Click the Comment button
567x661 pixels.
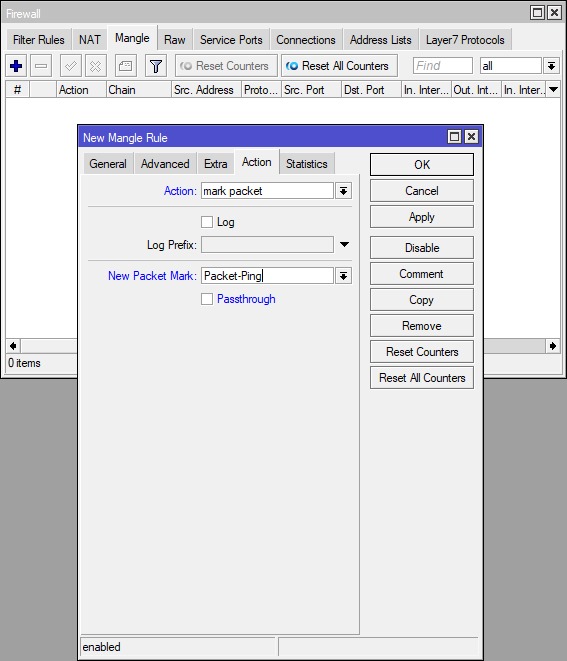click(x=422, y=274)
